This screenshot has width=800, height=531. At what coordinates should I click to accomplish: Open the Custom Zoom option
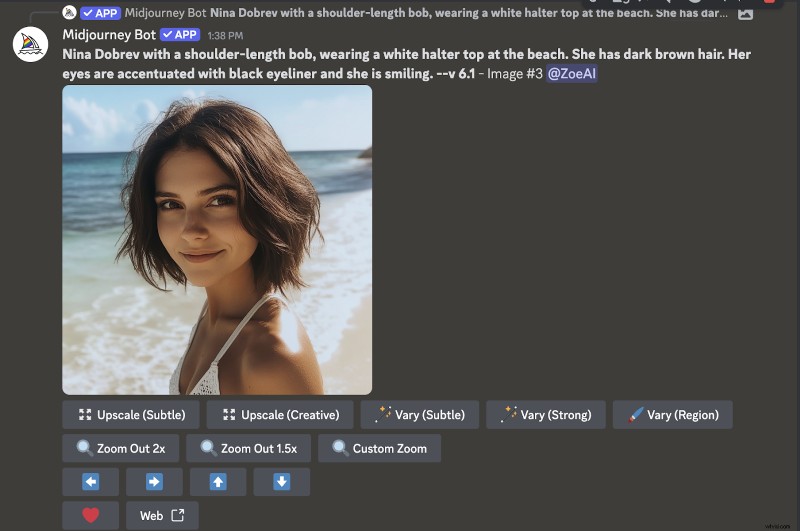click(379, 449)
